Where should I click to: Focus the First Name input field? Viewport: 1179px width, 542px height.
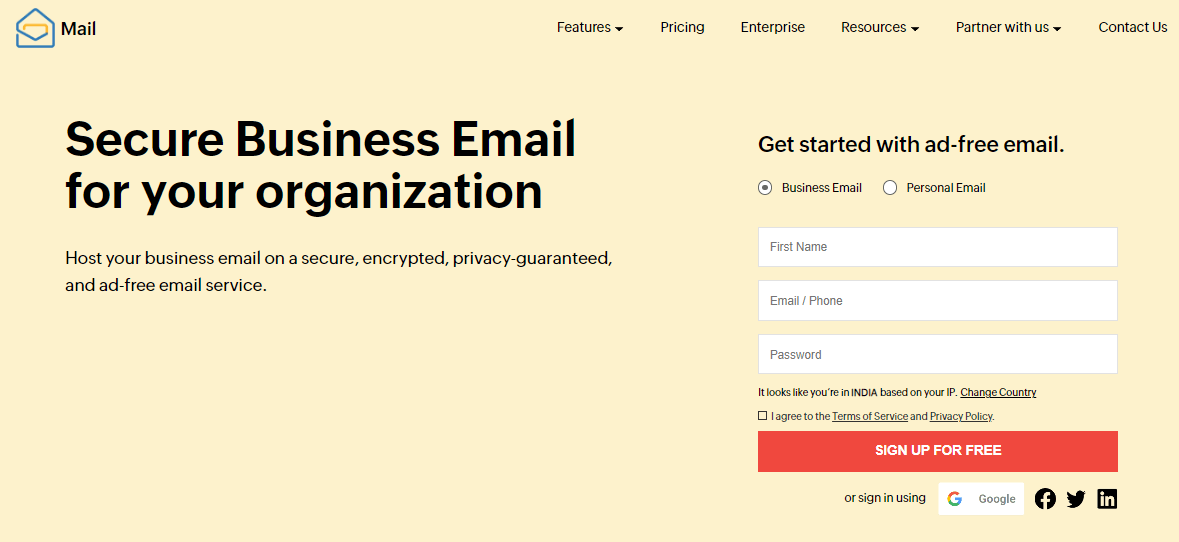[x=938, y=247]
